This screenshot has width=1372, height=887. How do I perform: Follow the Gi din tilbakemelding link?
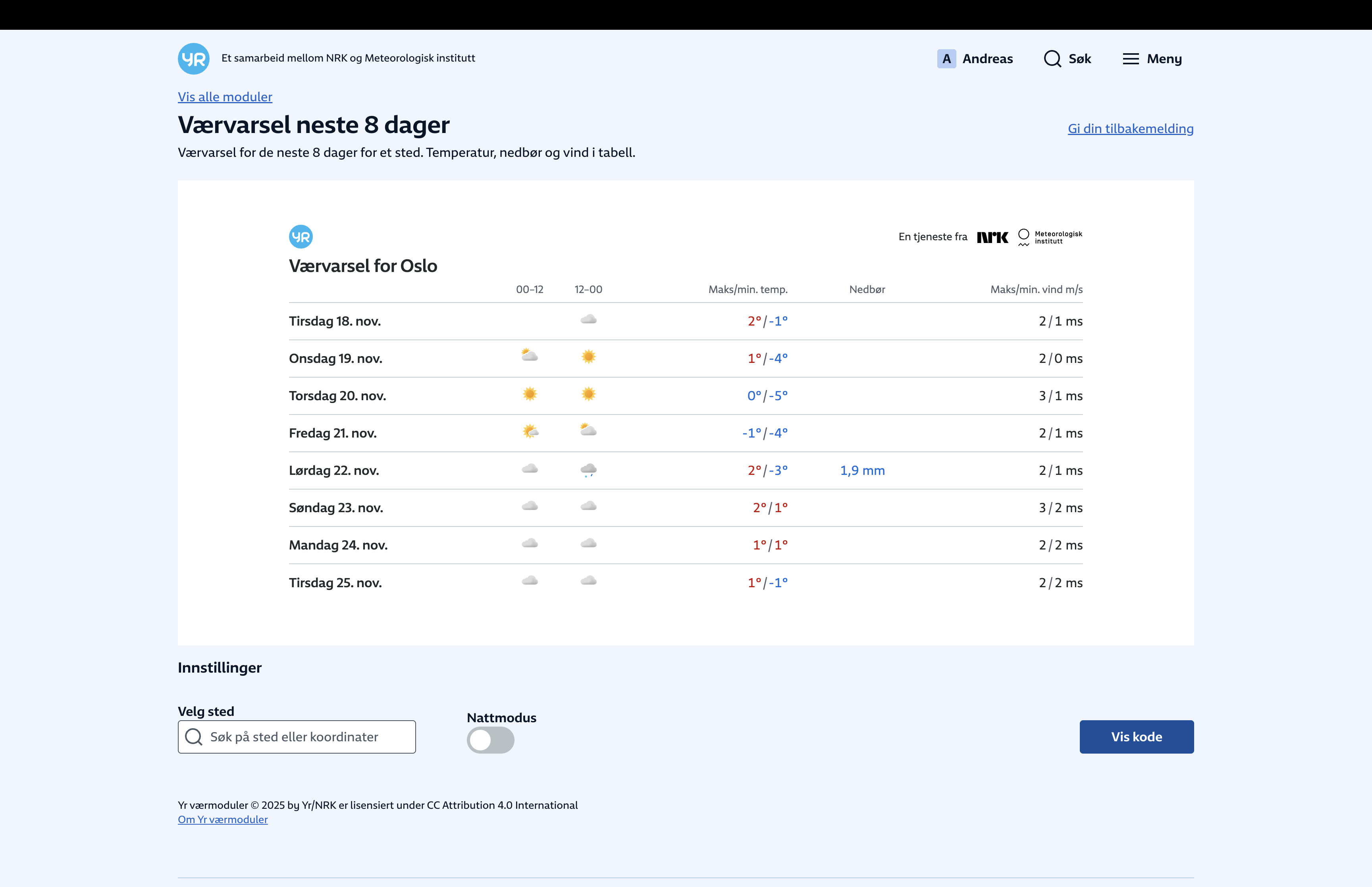pos(1129,128)
